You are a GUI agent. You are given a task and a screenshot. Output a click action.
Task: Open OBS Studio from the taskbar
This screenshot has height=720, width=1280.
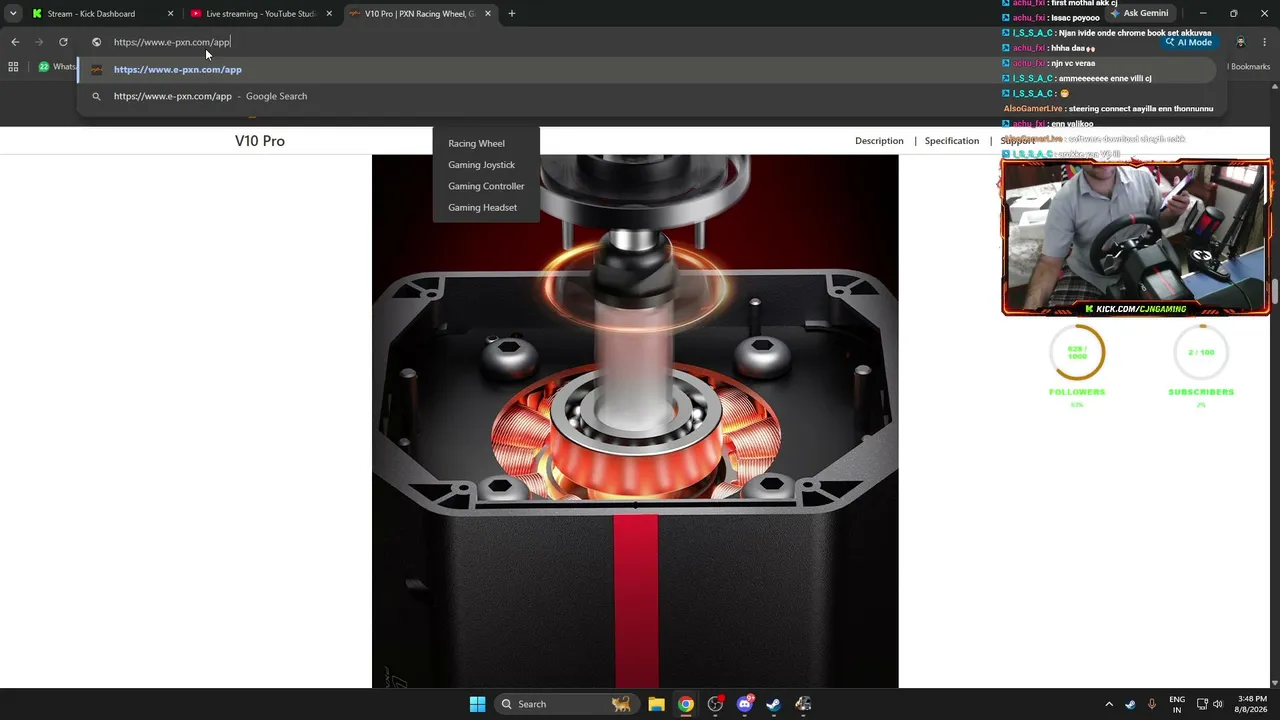tap(715, 704)
